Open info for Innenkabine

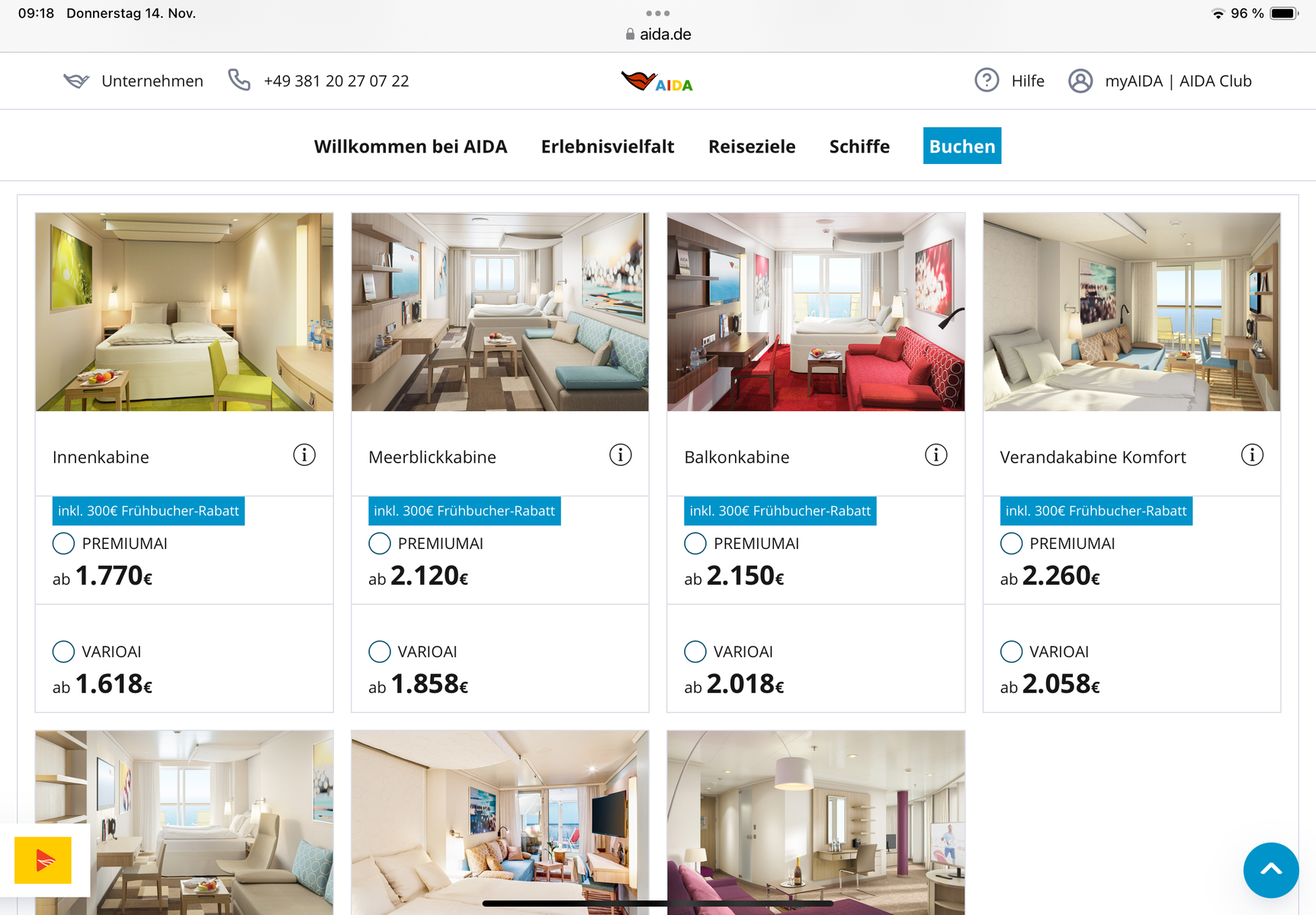point(304,455)
